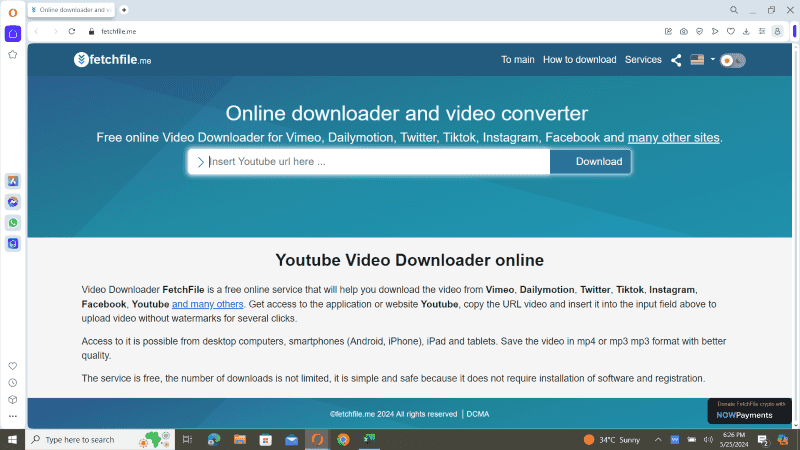Viewport: 800px width, 450px height.
Task: Open Pinboards heart icon in sidebar
Action: (x=13, y=366)
